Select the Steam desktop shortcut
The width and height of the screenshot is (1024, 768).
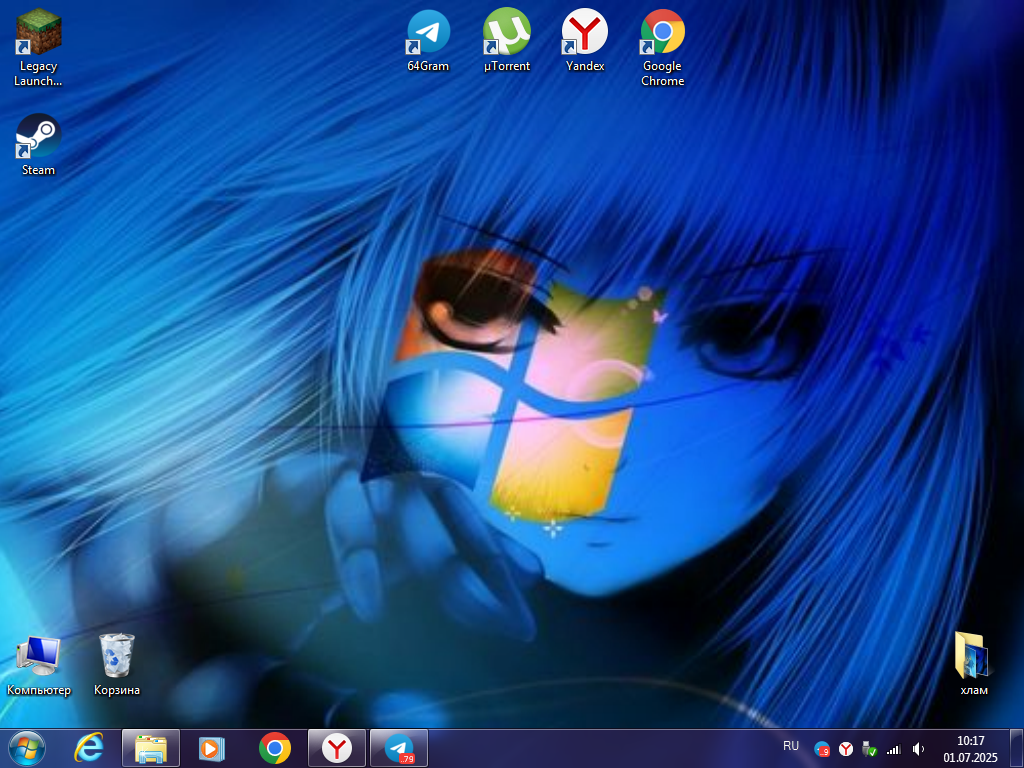[38, 145]
